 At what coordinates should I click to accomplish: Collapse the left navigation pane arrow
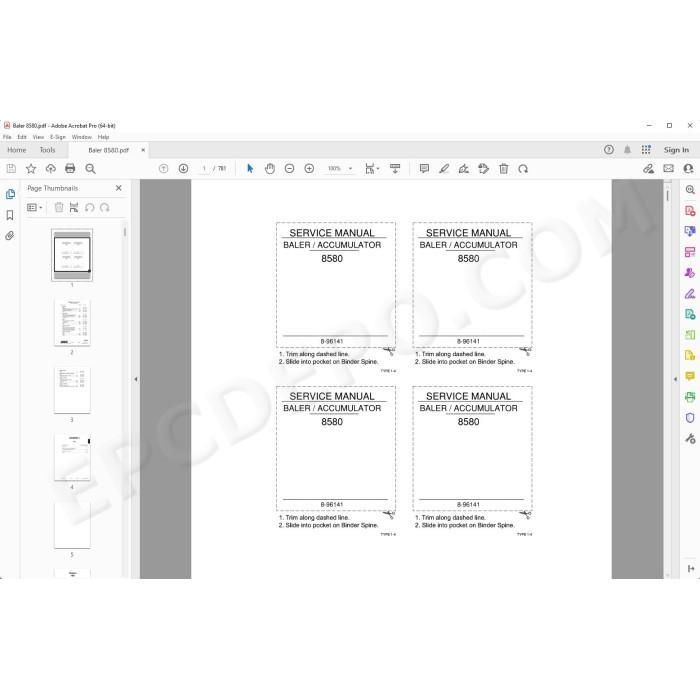point(136,379)
